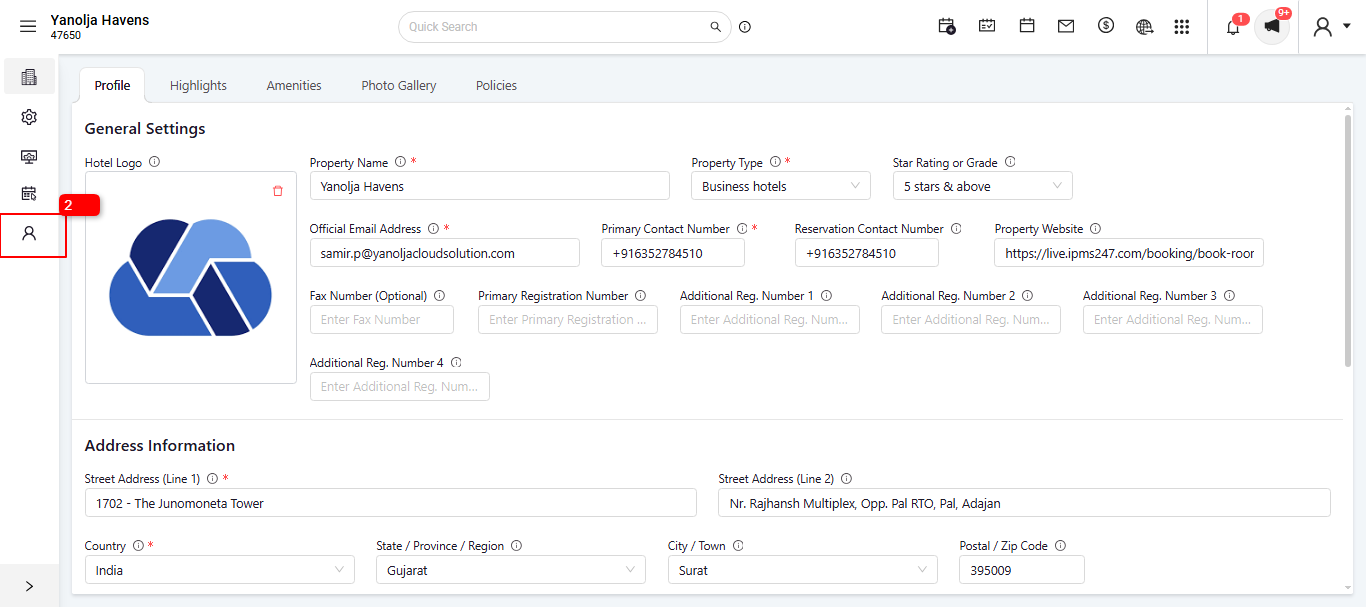Click the Primary Registration Number field

click(568, 320)
